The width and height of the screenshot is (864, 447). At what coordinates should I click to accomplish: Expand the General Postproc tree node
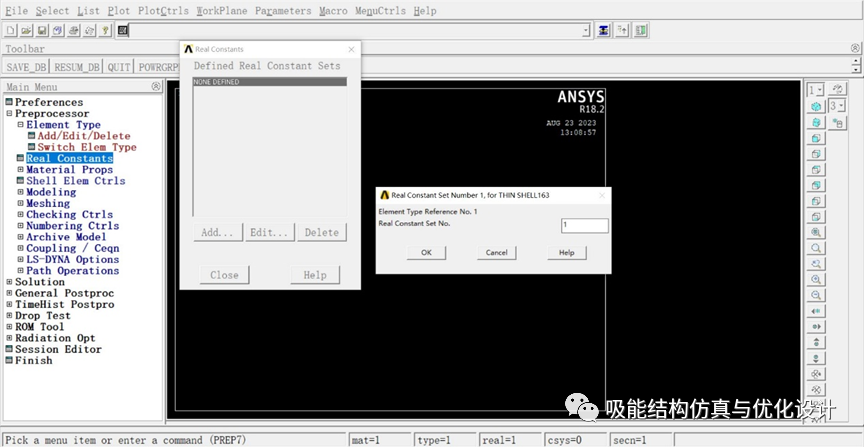pyautogui.click(x=9, y=293)
